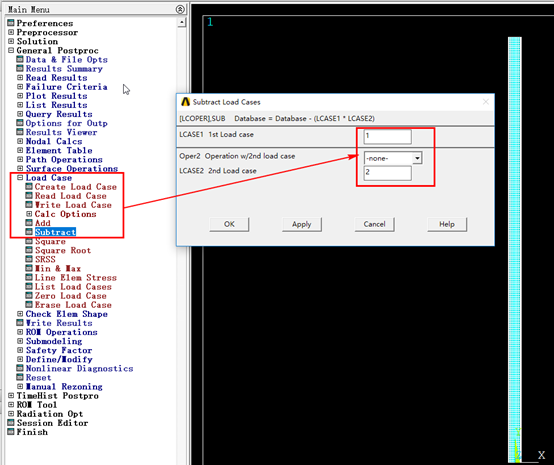Viewport: 554px width, 465px height.
Task: Click the Zero Load Case icon
Action: tap(29, 296)
